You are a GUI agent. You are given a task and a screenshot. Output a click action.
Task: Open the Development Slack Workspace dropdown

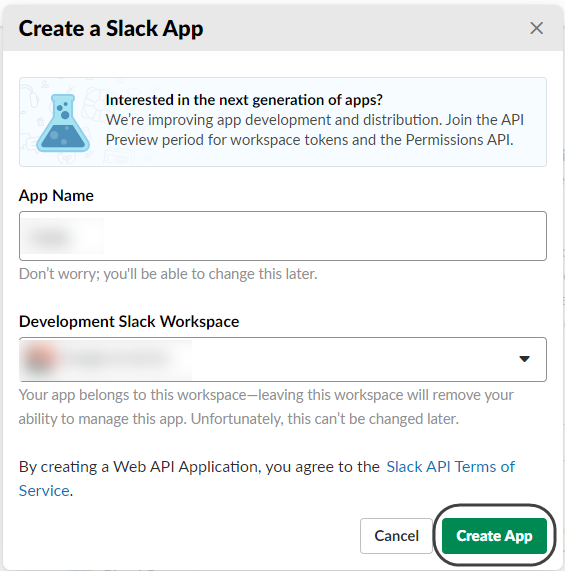click(x=282, y=359)
